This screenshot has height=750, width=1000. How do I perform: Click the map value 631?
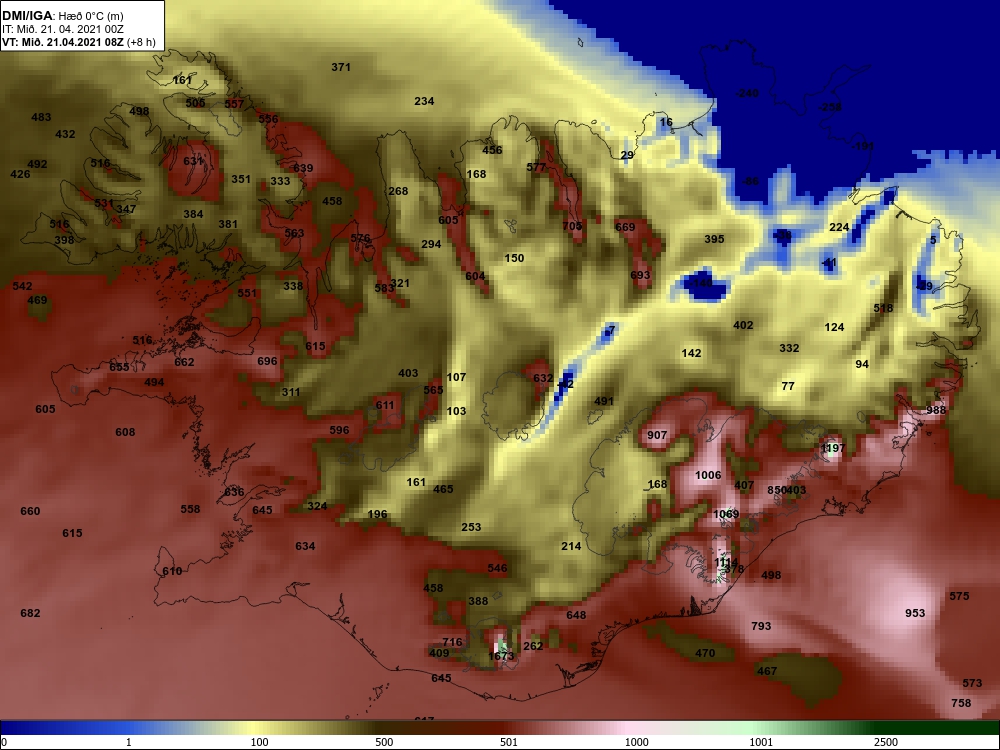tap(193, 161)
